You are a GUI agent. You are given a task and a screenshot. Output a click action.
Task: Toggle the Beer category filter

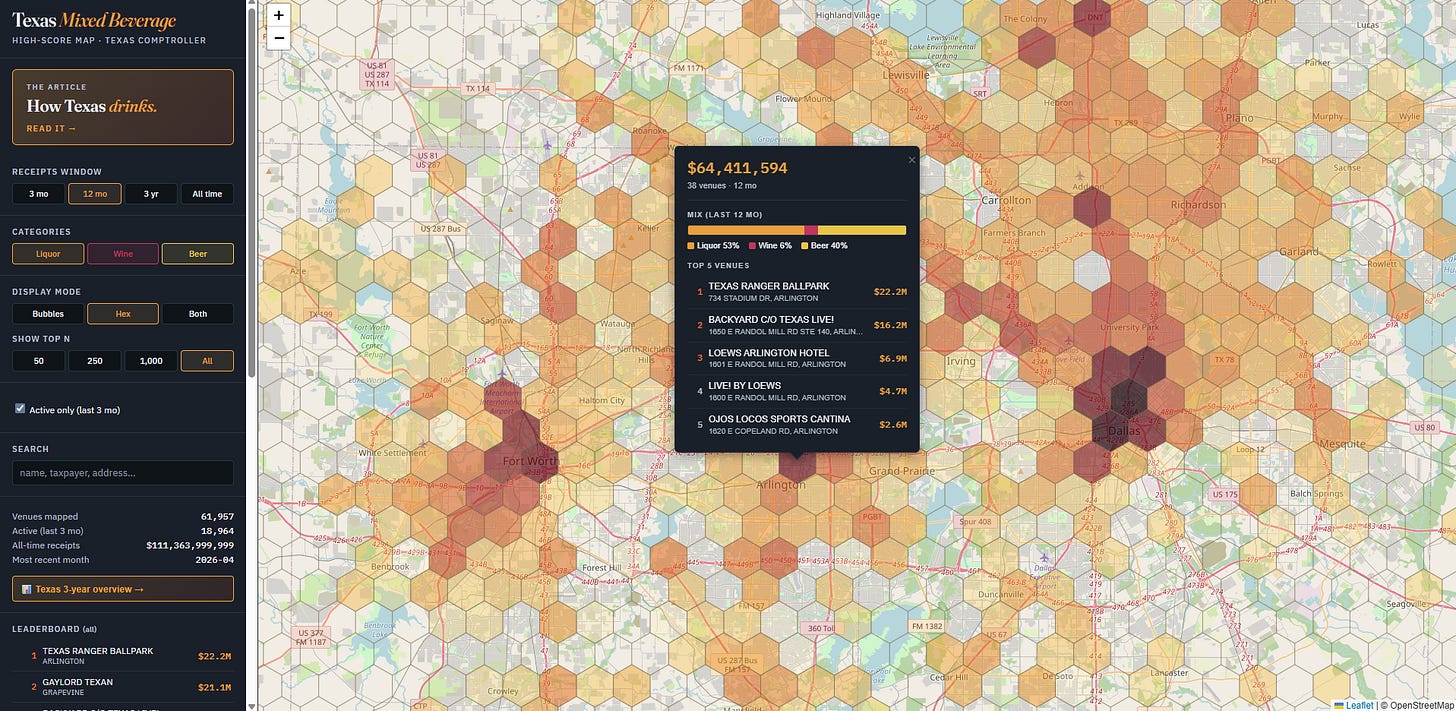(x=198, y=254)
